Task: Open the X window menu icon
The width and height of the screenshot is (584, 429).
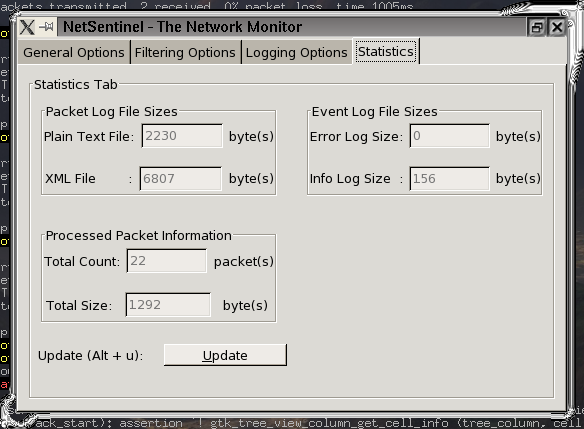Action: [x=27, y=27]
